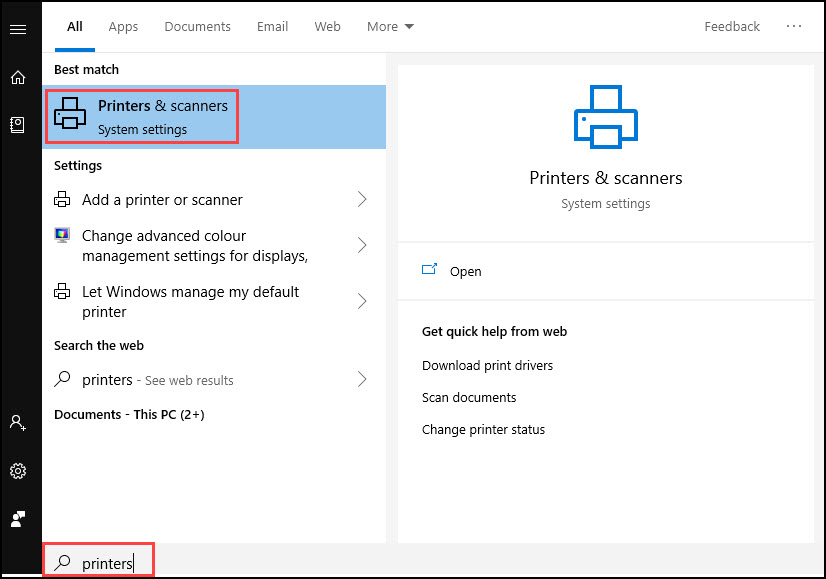This screenshot has height=579, width=826.
Task: Open the Home icon in left sidebar
Action: coord(17,77)
